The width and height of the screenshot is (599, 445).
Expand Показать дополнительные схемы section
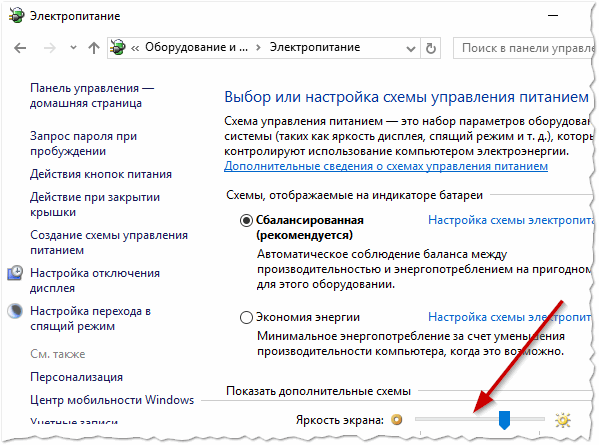coord(318,391)
